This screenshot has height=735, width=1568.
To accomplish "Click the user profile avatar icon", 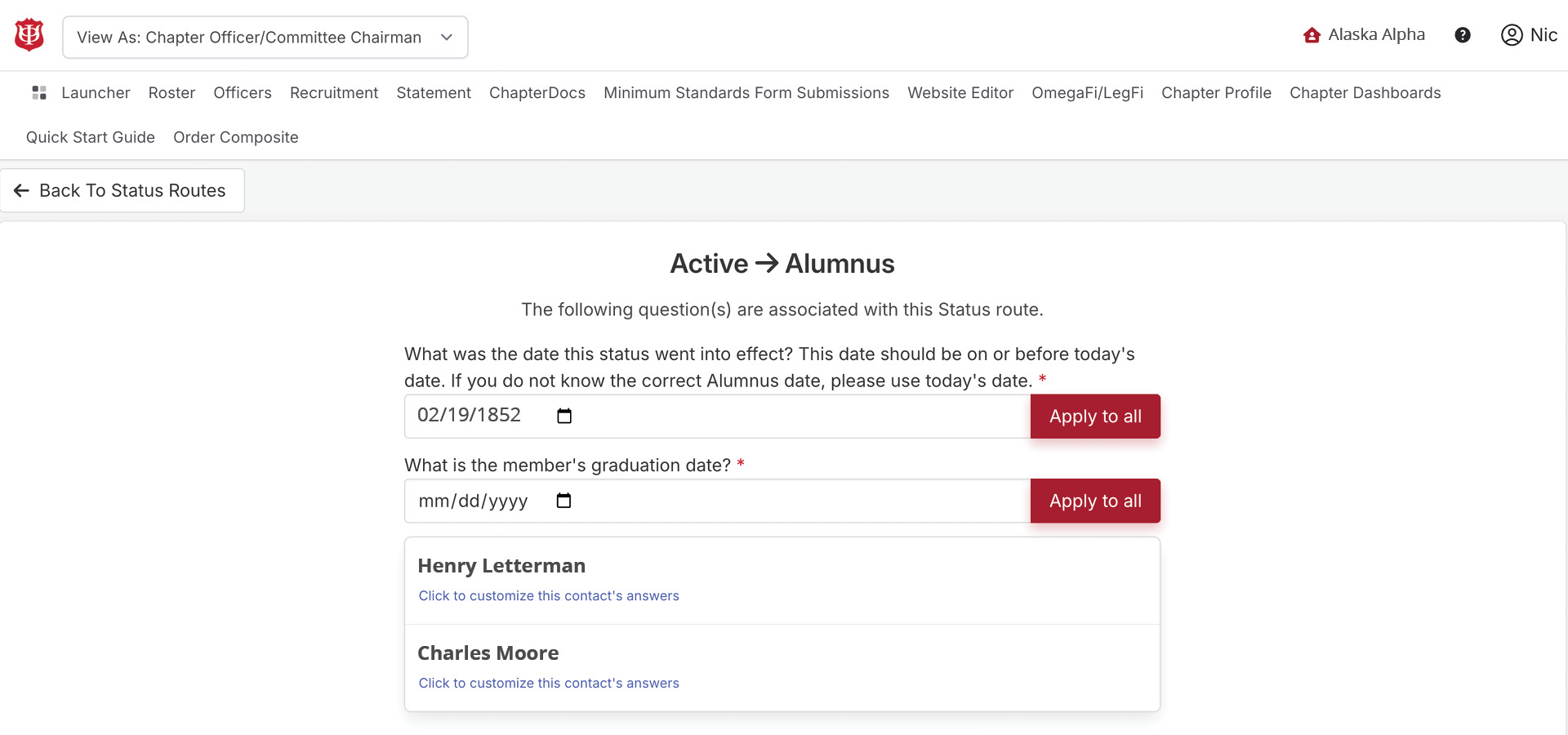I will [1512, 35].
